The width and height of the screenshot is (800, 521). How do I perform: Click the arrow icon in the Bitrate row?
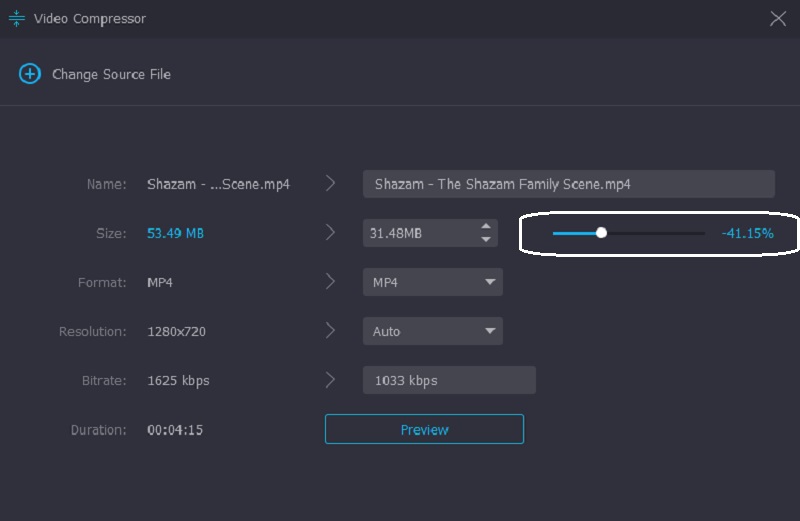(331, 380)
